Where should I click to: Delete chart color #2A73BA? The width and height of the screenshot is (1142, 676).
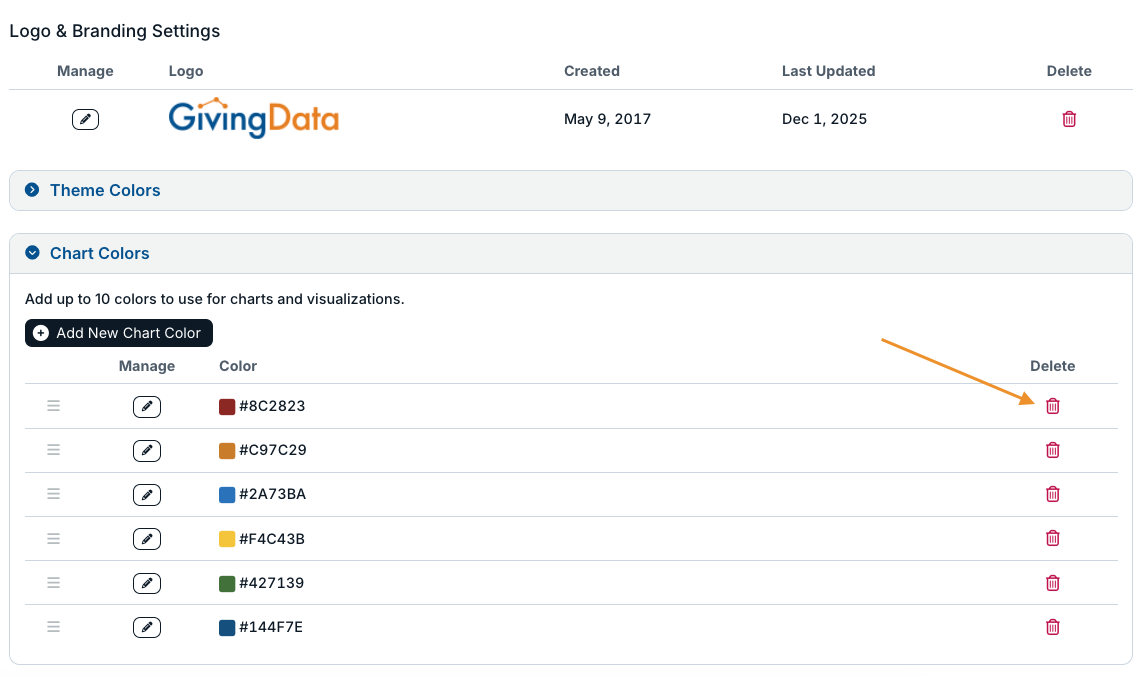[x=1052, y=495]
